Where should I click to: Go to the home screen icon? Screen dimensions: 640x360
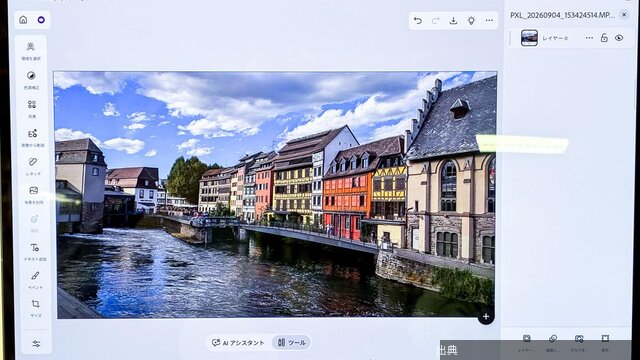(x=23, y=20)
